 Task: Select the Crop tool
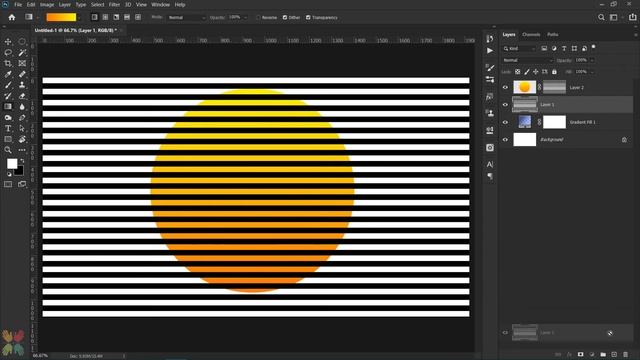[x=8, y=63]
